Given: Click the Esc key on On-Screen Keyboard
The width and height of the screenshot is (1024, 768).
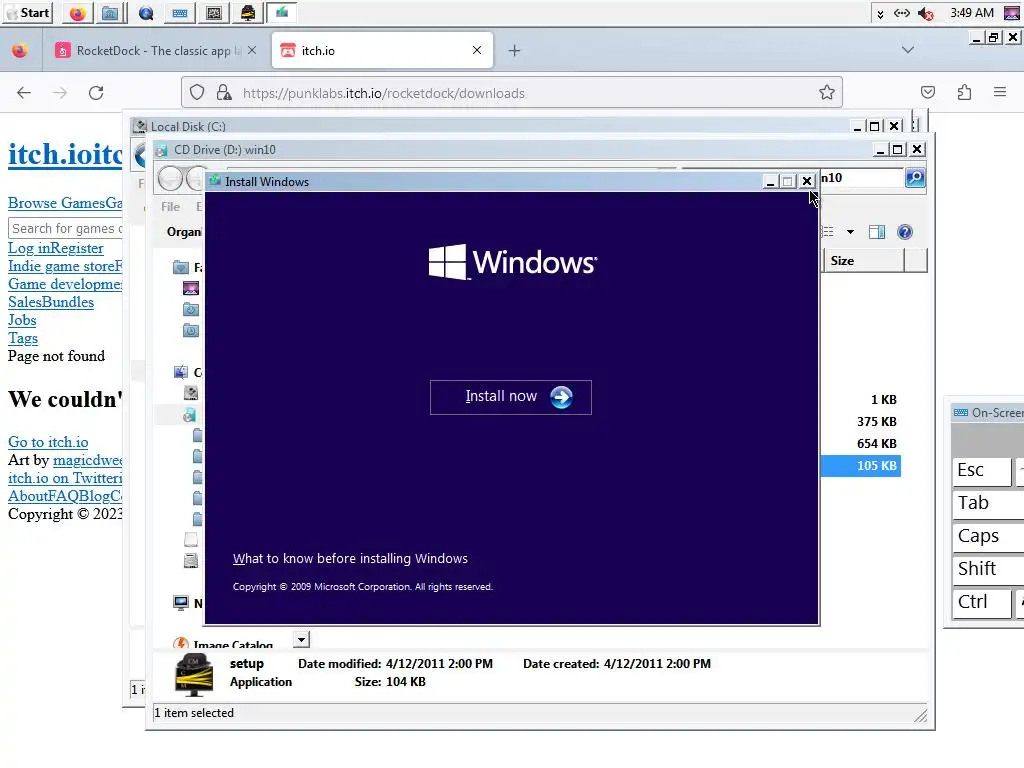Looking at the screenshot, I should [x=982, y=470].
